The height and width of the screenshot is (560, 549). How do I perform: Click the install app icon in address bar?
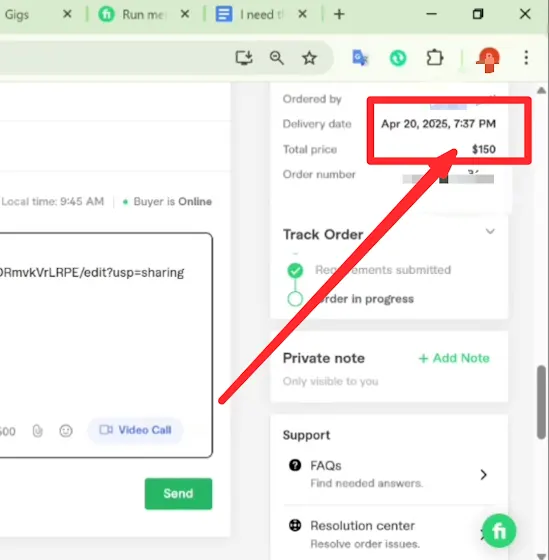pos(244,58)
